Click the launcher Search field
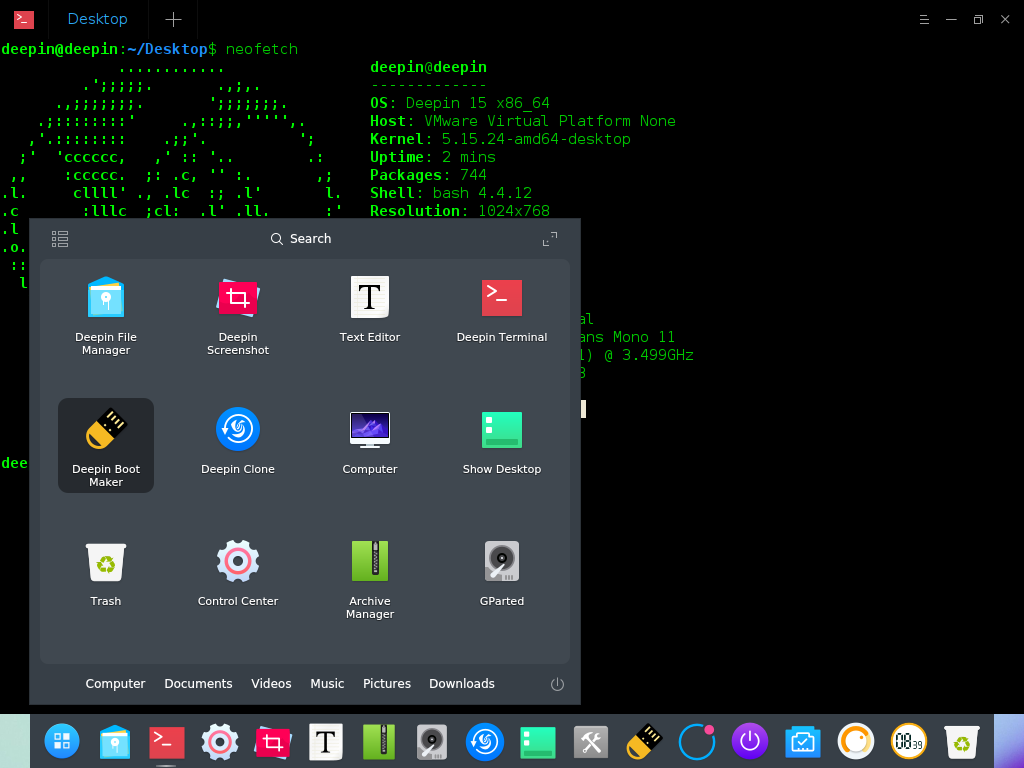Image resolution: width=1024 pixels, height=768 pixels. click(301, 239)
